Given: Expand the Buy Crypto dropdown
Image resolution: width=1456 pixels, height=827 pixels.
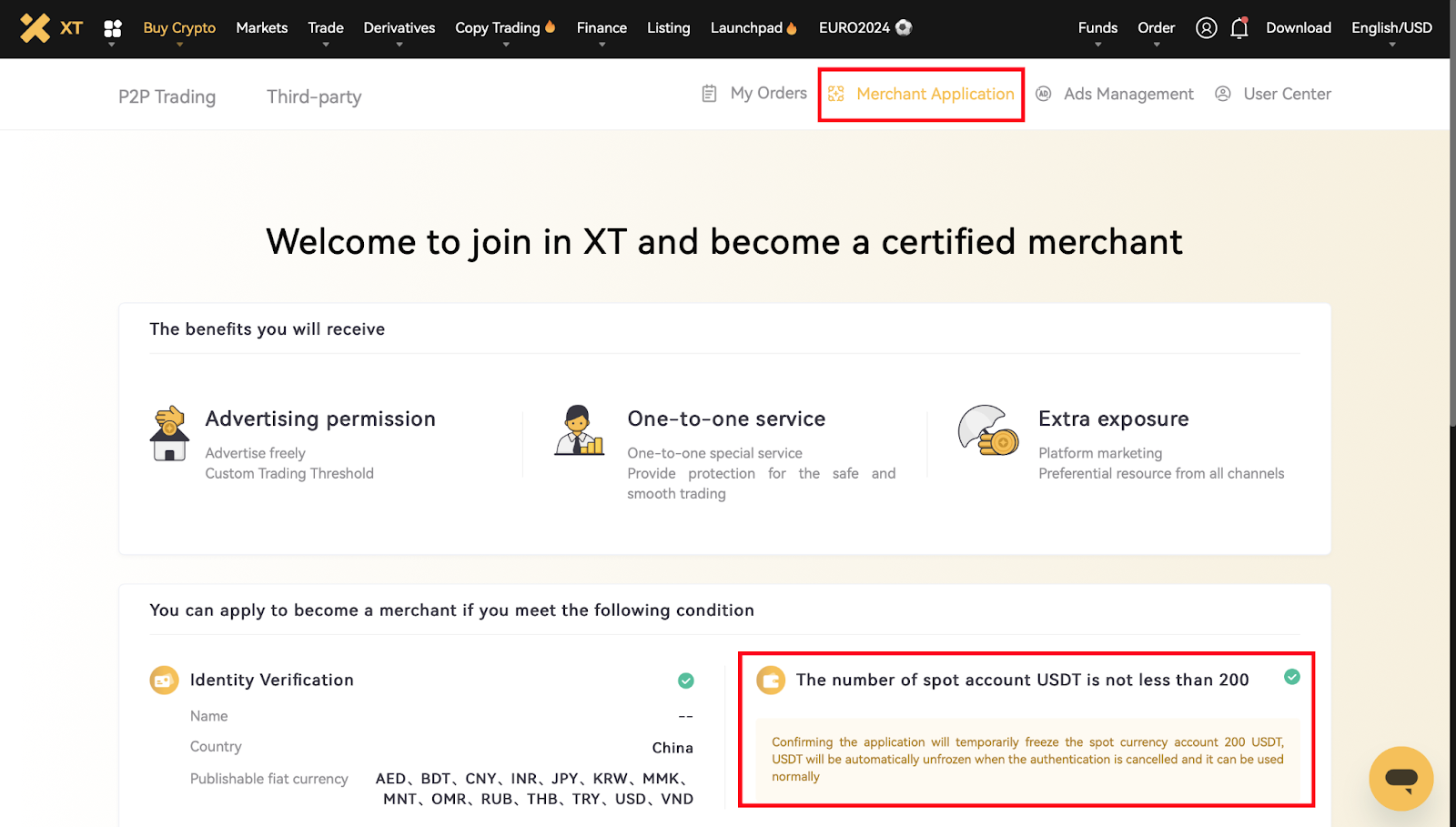Looking at the screenshot, I should tap(179, 28).
